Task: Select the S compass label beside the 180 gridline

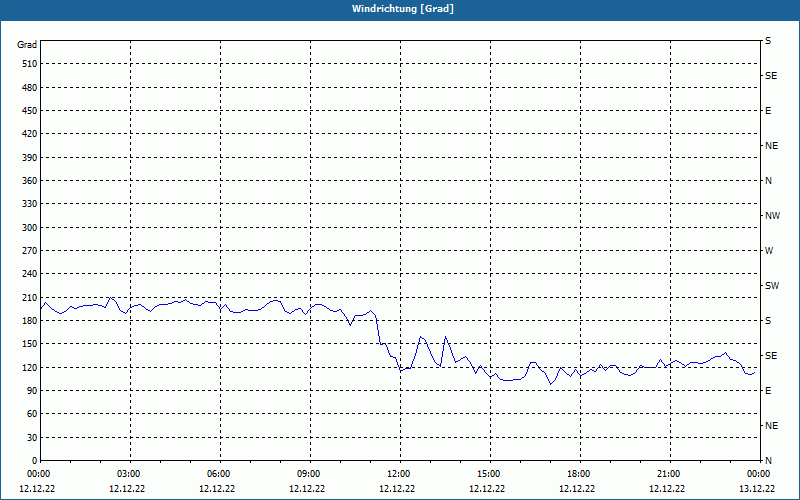Action: pyautogui.click(x=768, y=321)
